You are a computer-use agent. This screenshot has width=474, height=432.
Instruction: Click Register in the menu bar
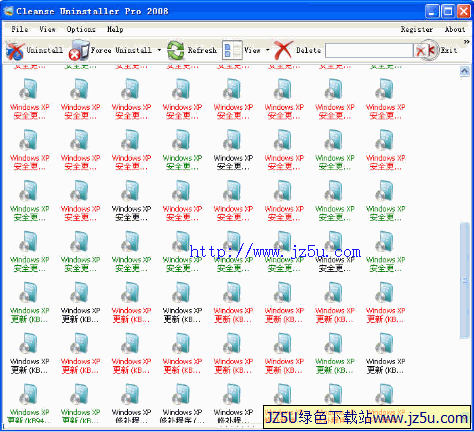[x=417, y=29]
